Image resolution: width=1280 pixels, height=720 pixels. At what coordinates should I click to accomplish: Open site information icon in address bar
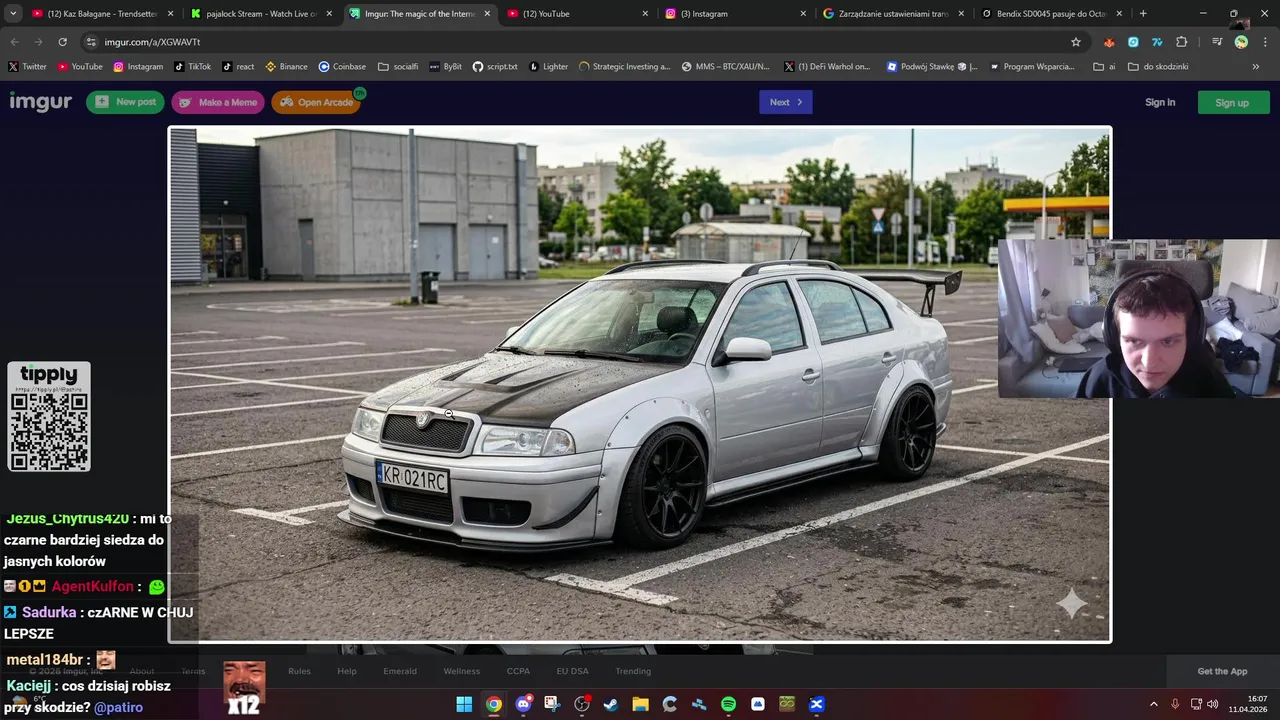91,42
